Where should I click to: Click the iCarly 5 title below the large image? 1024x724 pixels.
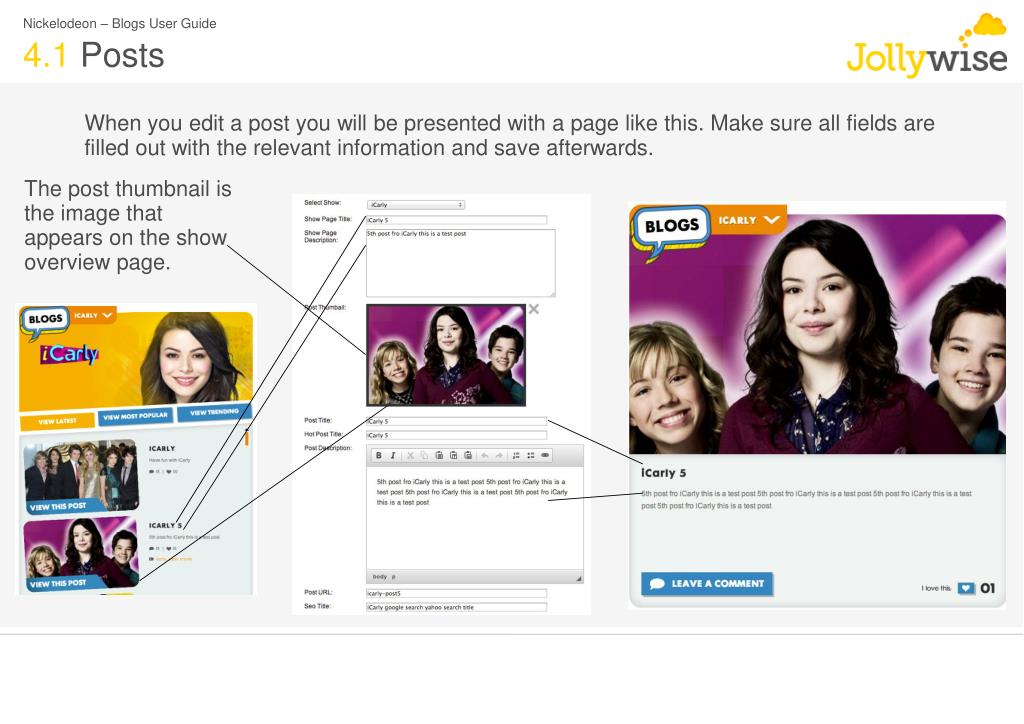(x=663, y=473)
